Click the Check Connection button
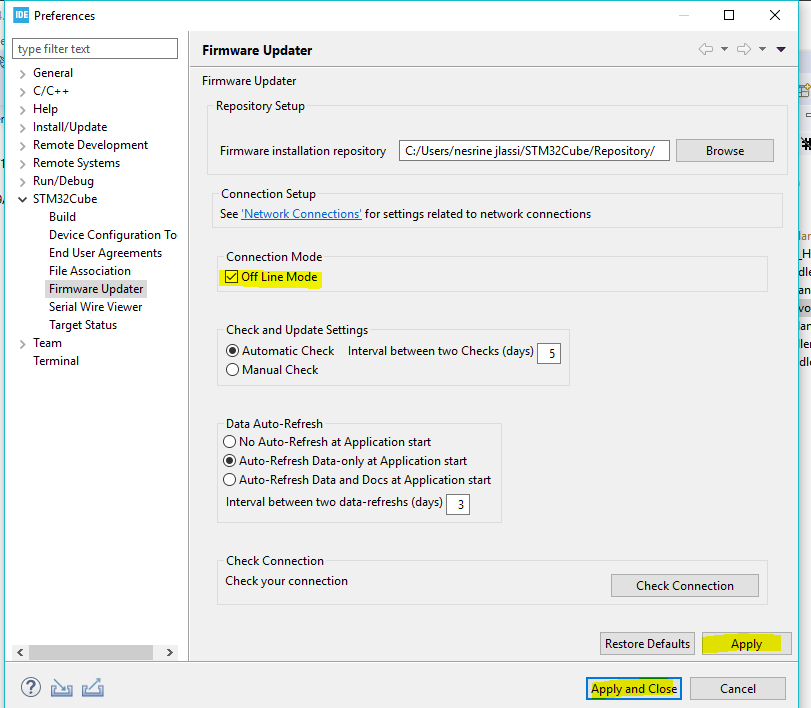Viewport: 811px width, 708px height. click(x=685, y=585)
